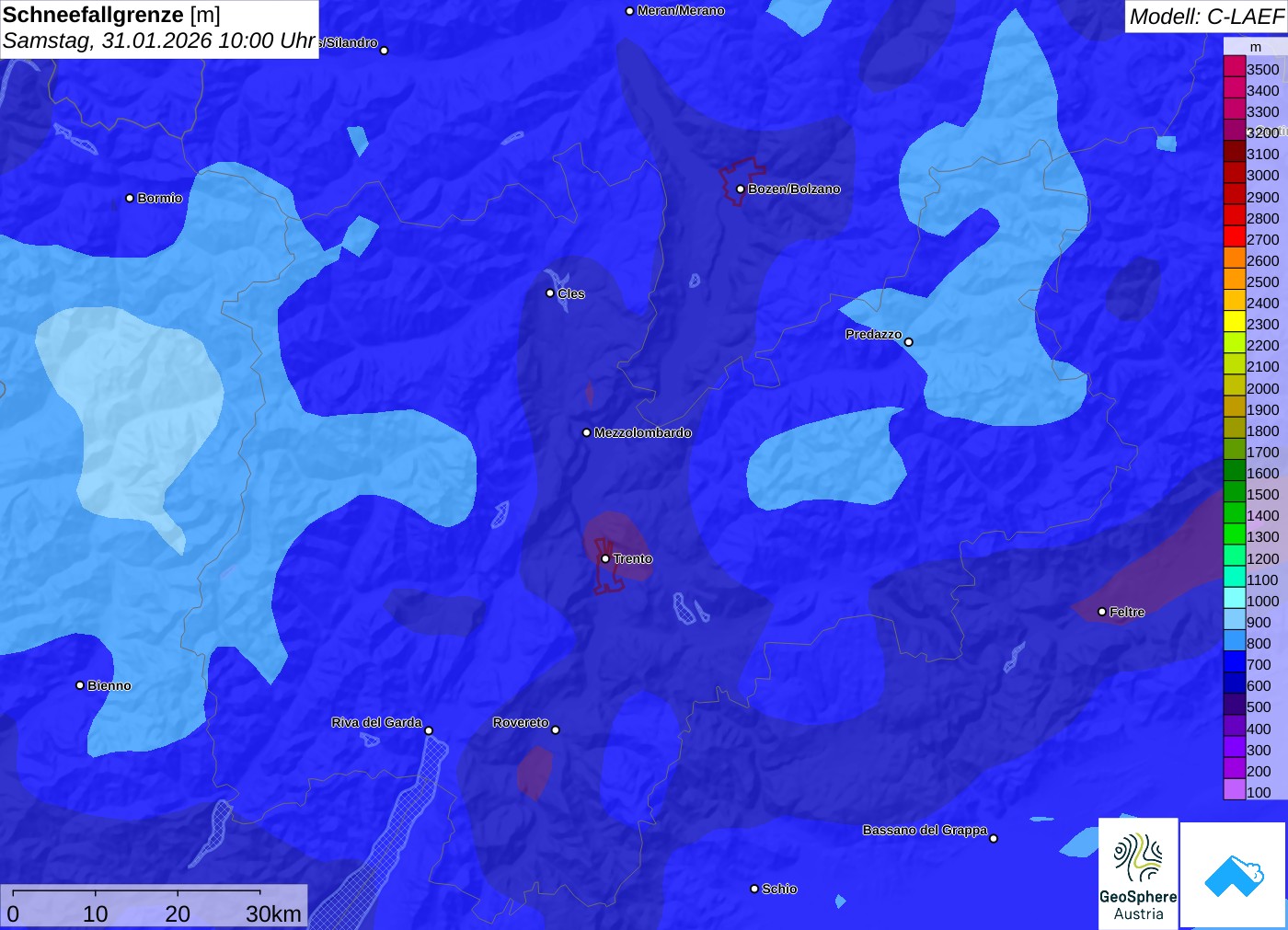Click the 500 legend value
The image size is (1288, 930).
[1259, 706]
